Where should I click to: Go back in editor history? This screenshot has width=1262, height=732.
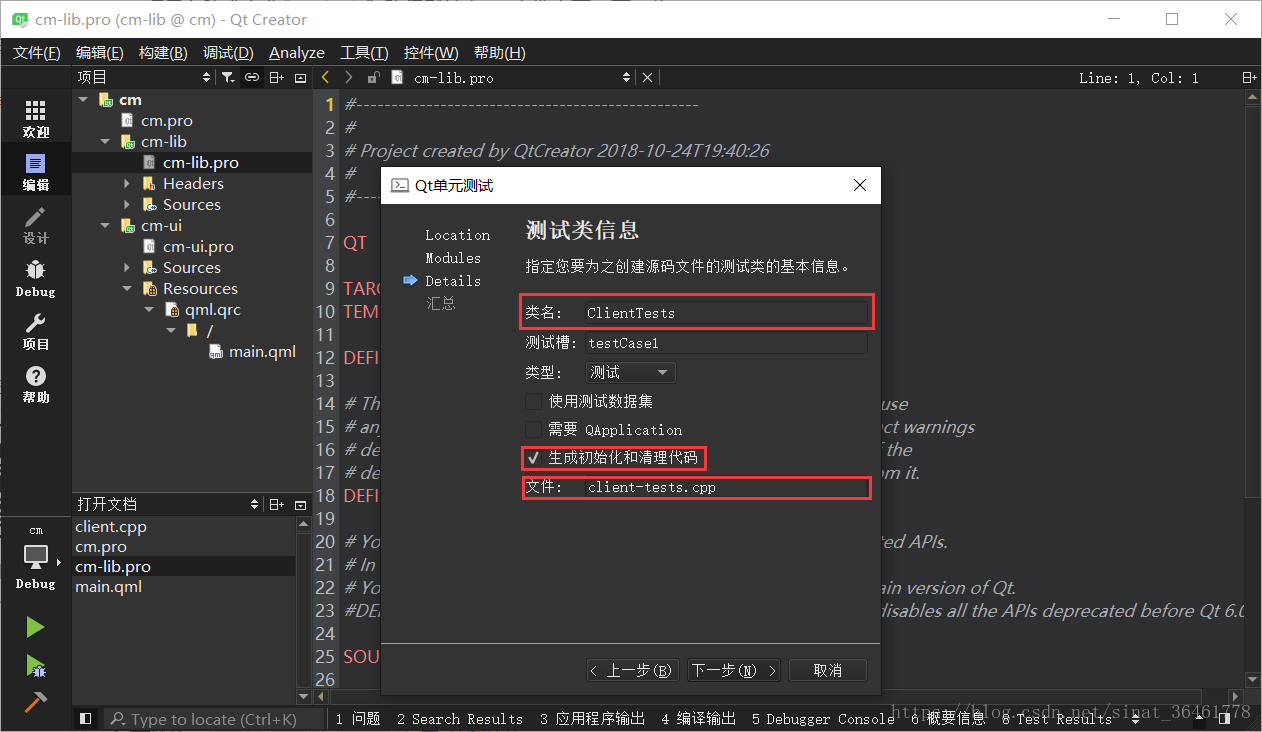325,77
